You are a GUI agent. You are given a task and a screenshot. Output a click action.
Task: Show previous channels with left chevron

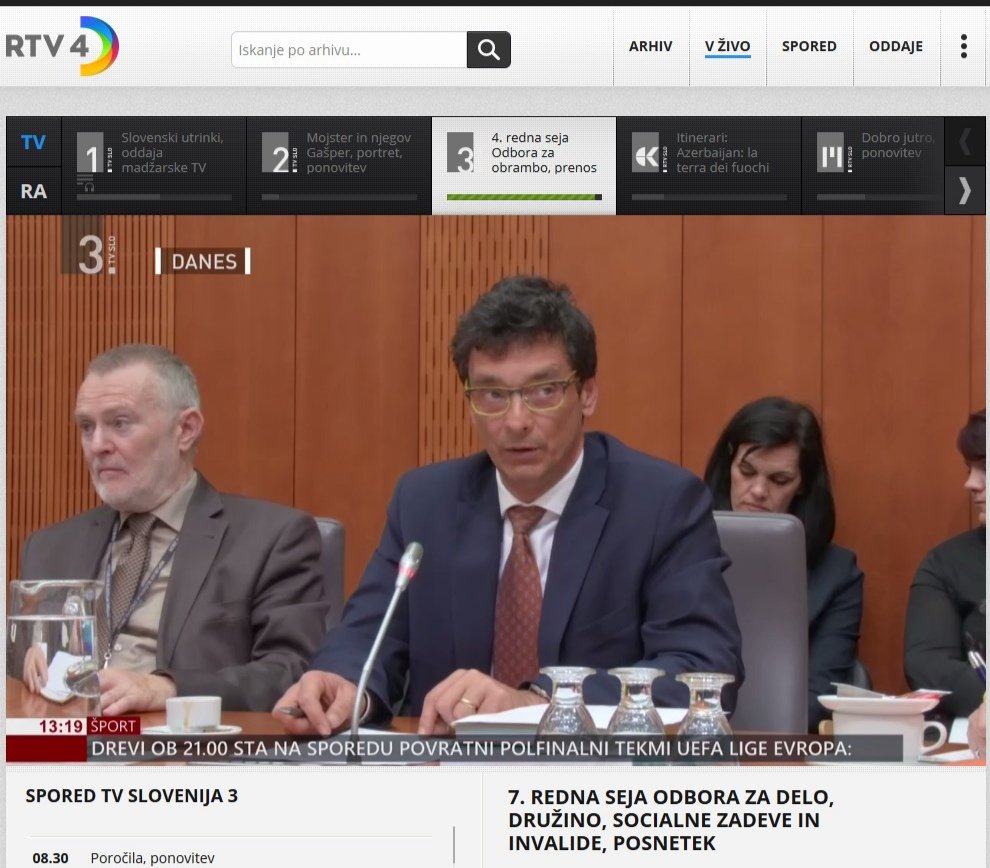point(964,141)
